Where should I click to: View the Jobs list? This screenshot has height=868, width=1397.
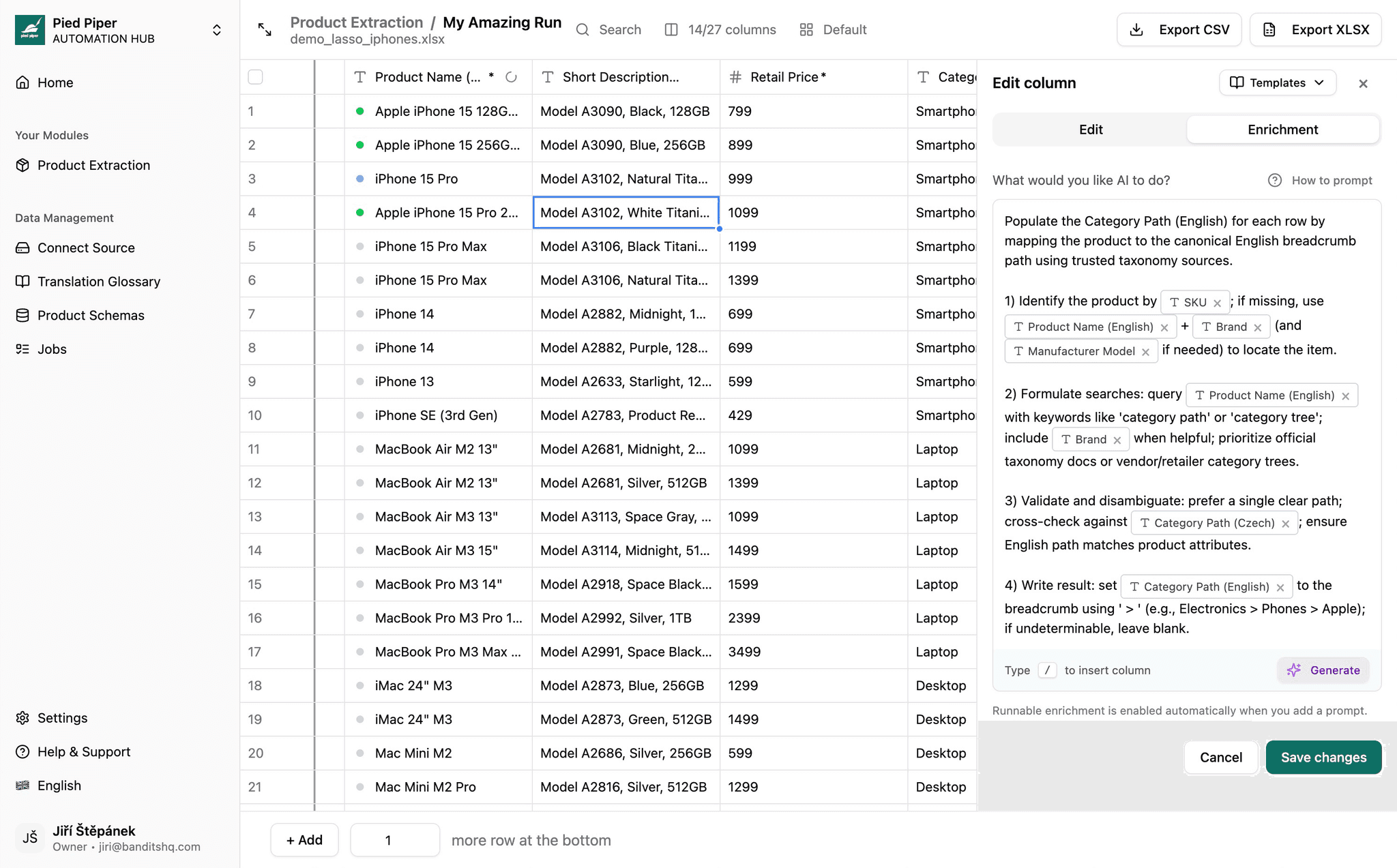(x=52, y=349)
